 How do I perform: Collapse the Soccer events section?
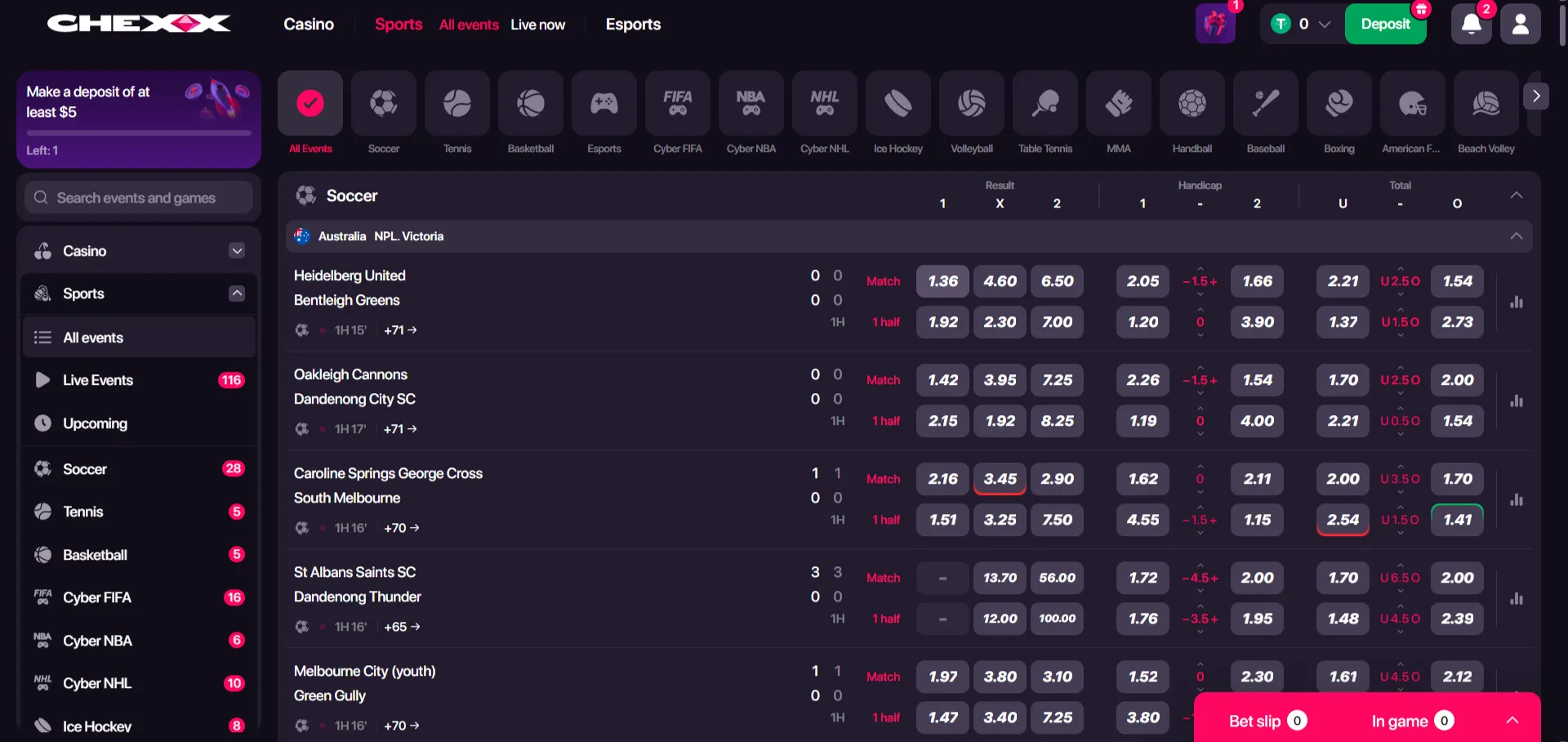point(1517,195)
